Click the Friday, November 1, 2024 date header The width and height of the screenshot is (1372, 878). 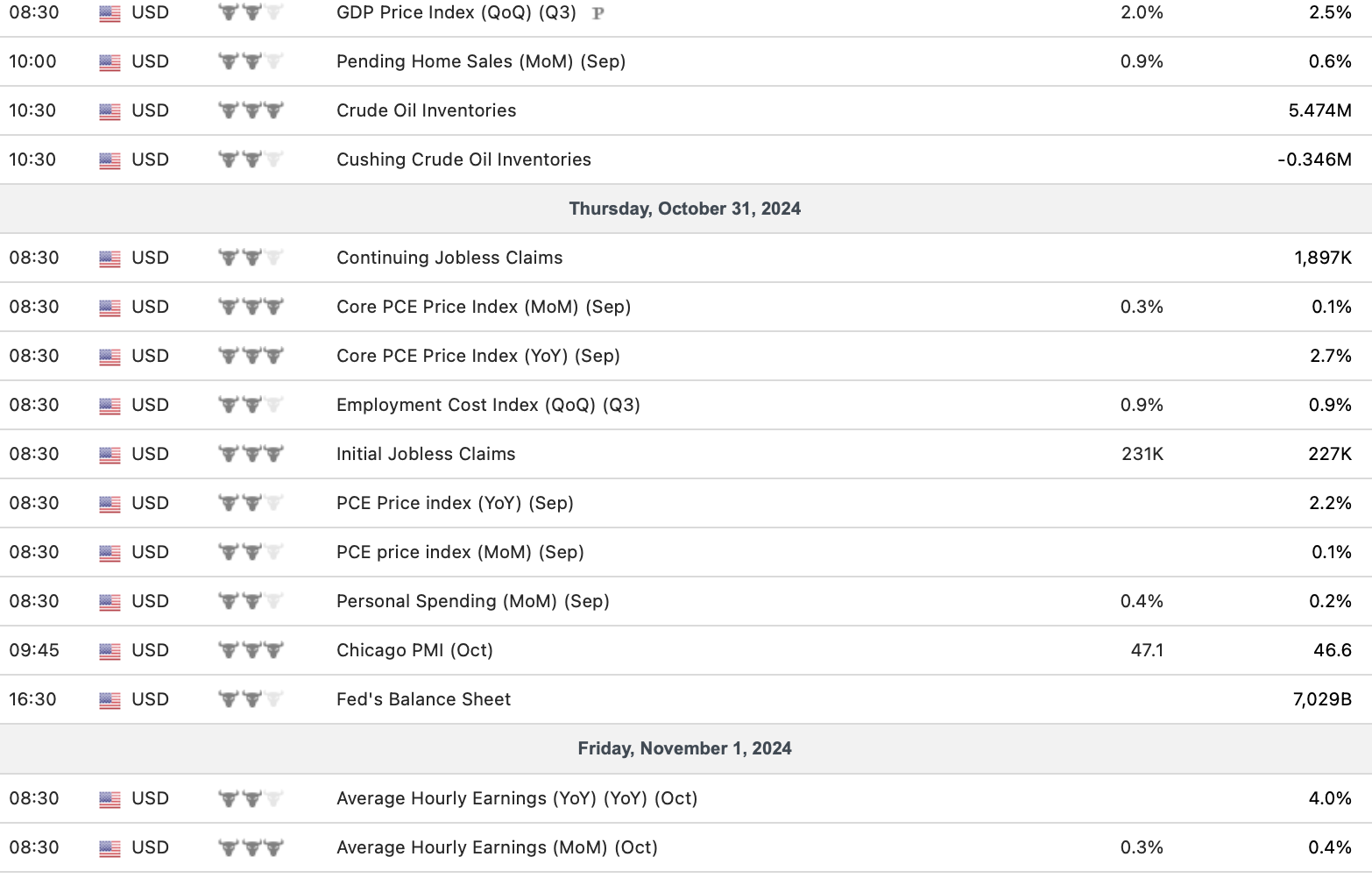(684, 748)
